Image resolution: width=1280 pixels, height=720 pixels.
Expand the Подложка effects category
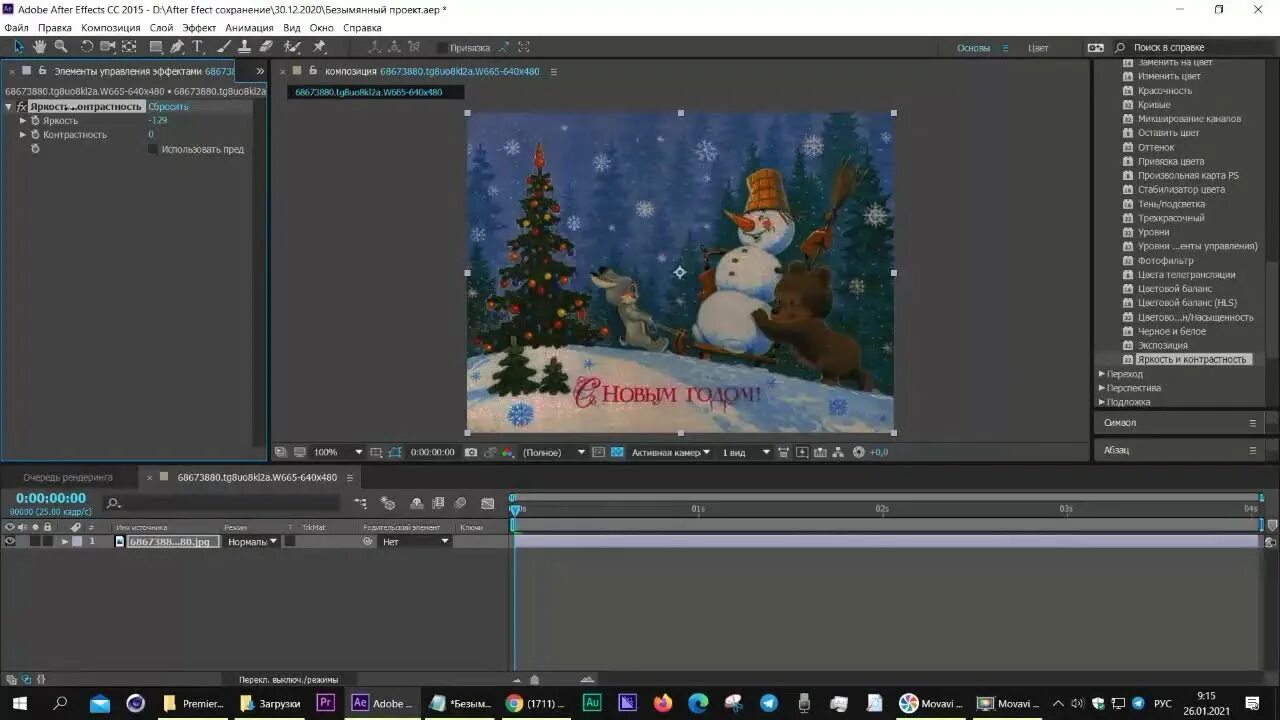(1102, 401)
